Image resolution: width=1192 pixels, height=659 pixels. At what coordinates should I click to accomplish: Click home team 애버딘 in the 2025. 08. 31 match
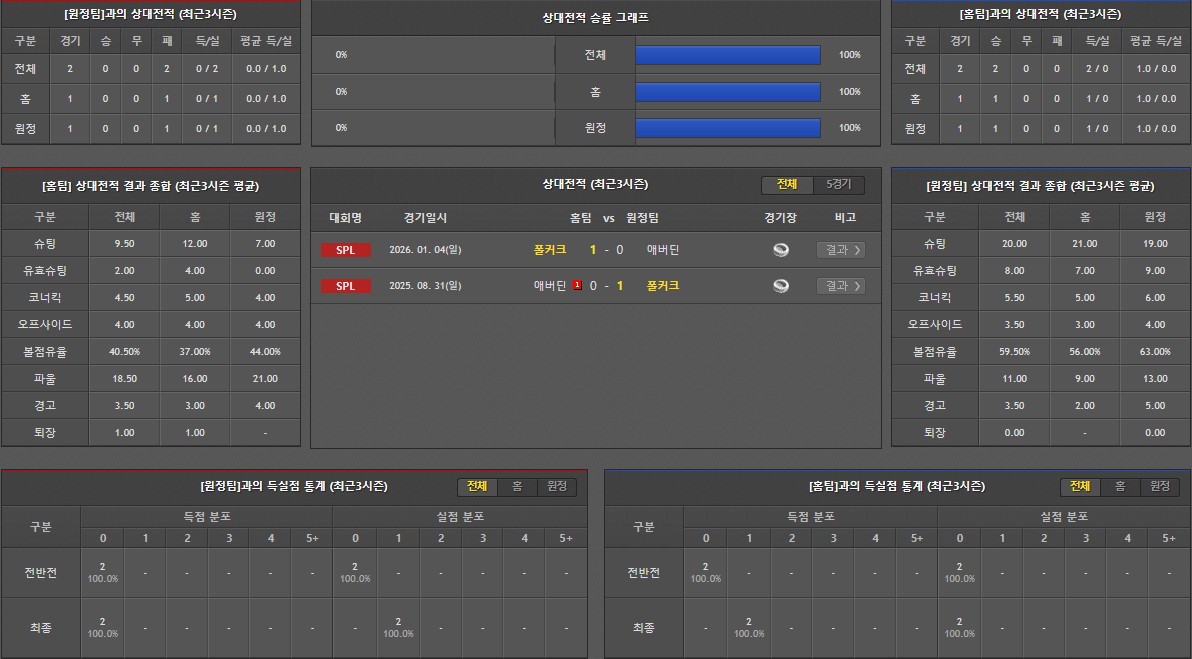549,286
